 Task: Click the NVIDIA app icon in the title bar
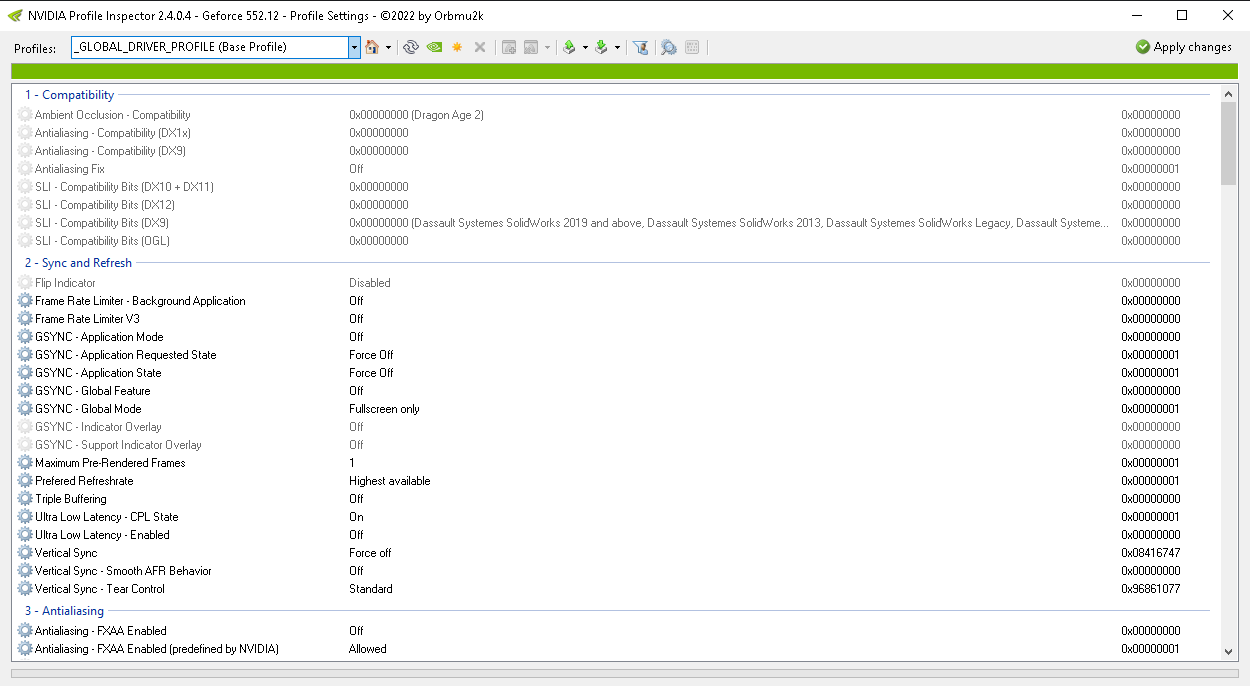click(15, 15)
